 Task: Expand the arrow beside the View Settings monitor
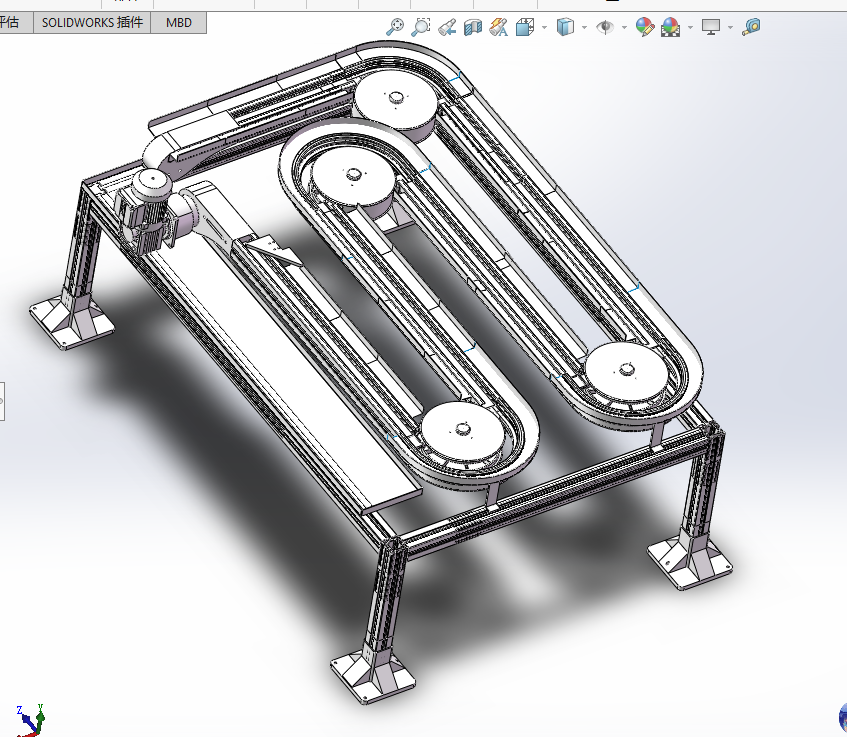730,28
